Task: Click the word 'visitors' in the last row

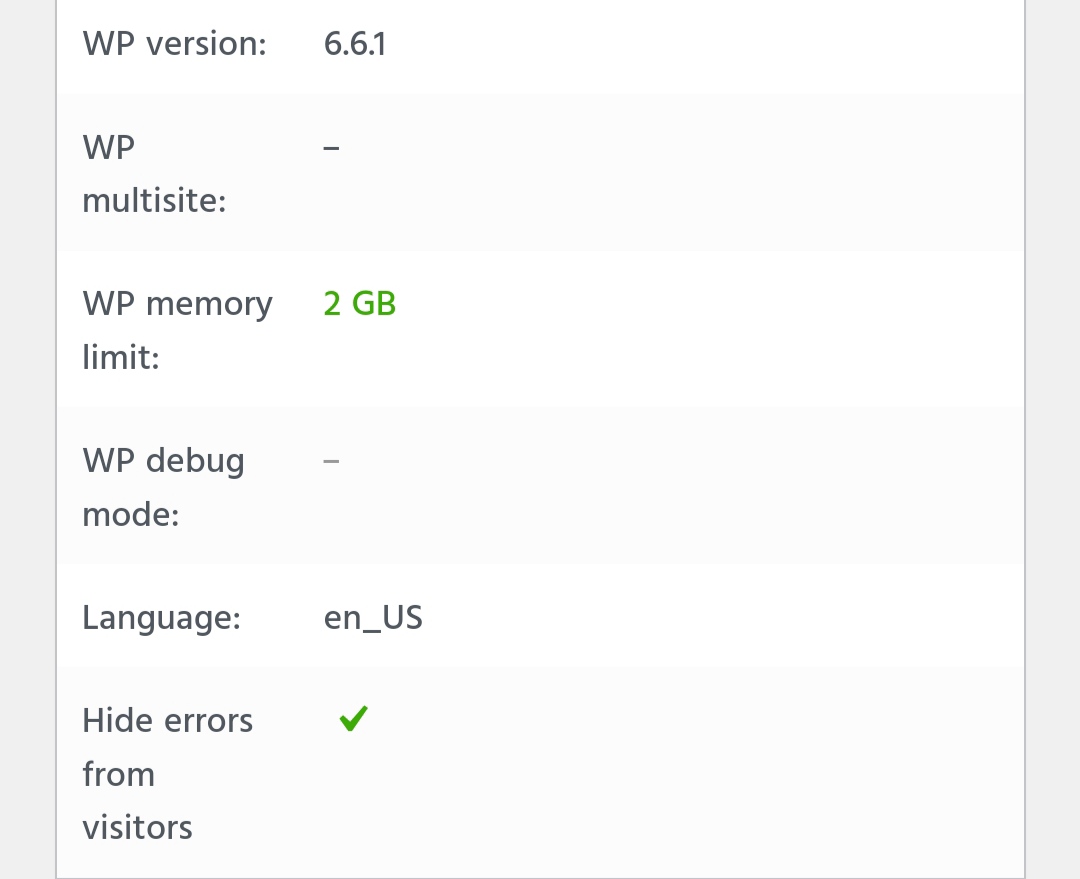Action: [138, 828]
